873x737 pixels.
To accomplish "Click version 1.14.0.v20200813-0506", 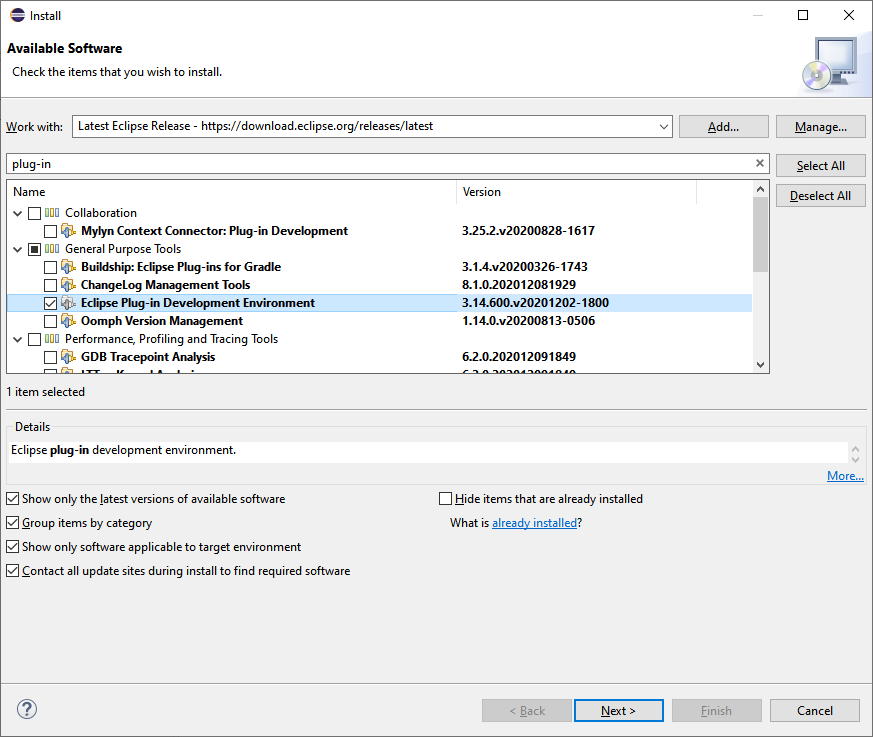I will [528, 321].
